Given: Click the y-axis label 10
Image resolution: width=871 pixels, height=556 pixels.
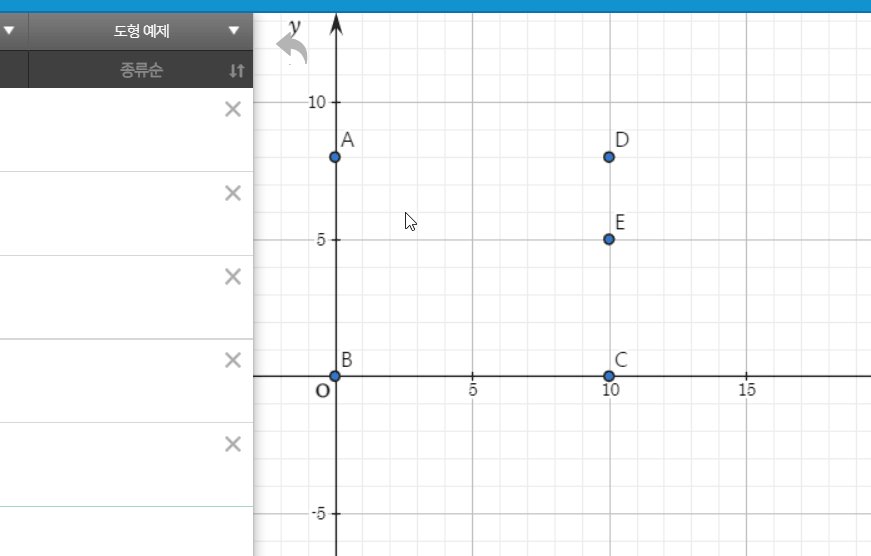Looking at the screenshot, I should coord(317,102).
